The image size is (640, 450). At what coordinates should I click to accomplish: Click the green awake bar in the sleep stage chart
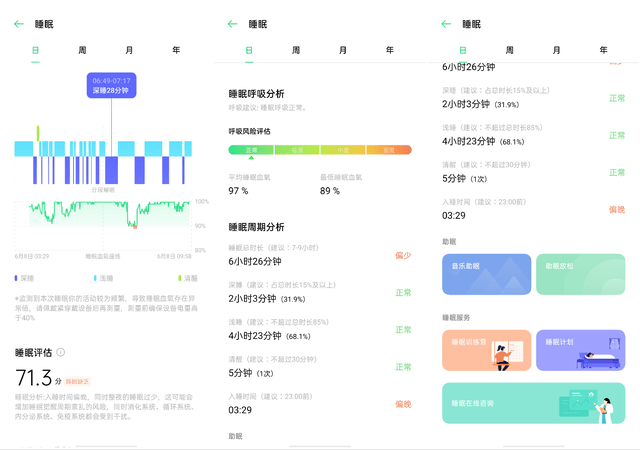click(x=38, y=134)
